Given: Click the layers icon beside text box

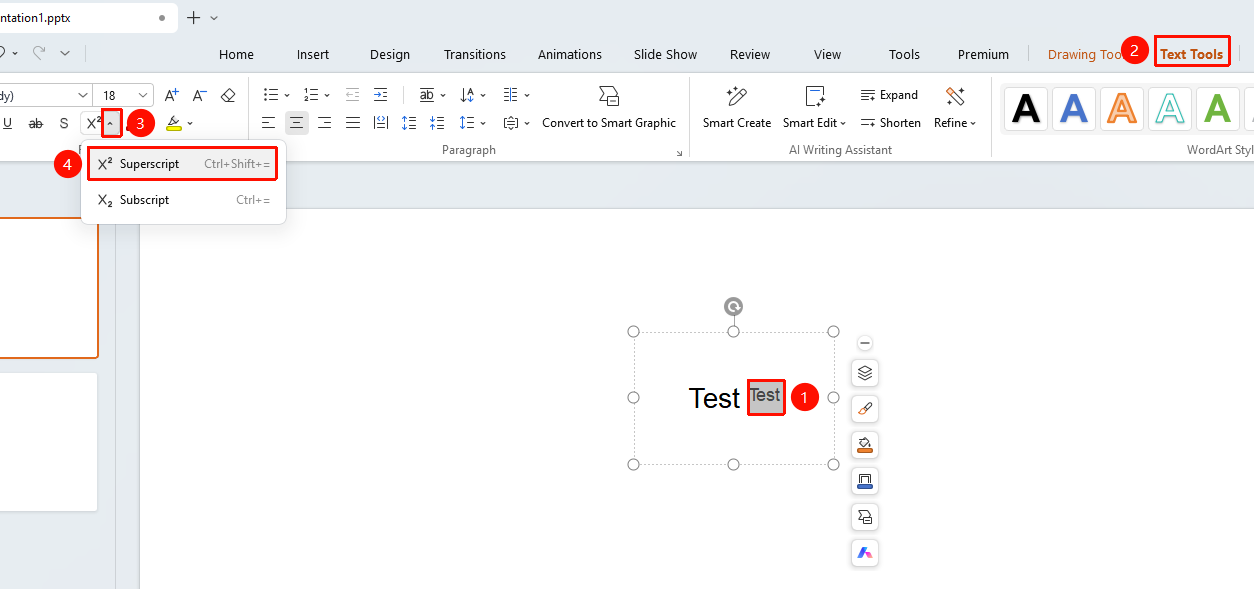Looking at the screenshot, I should click(x=865, y=373).
